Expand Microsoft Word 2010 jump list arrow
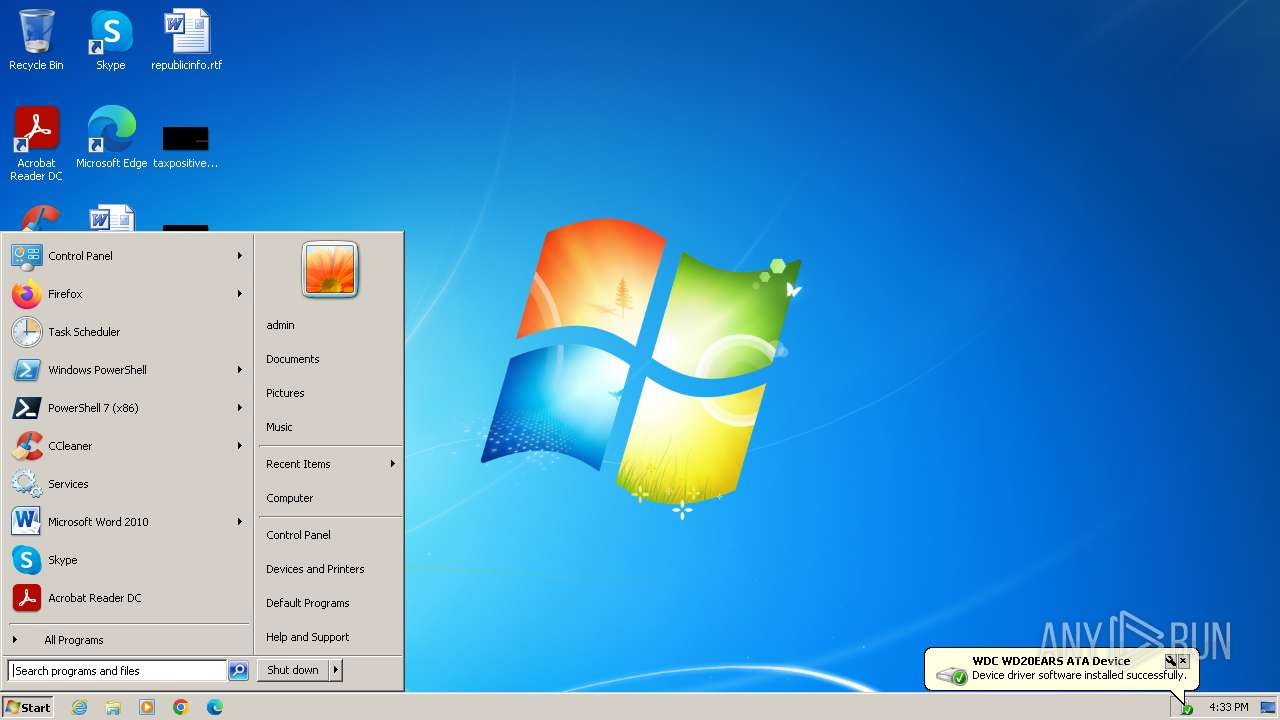The width and height of the screenshot is (1280, 720). tap(240, 522)
